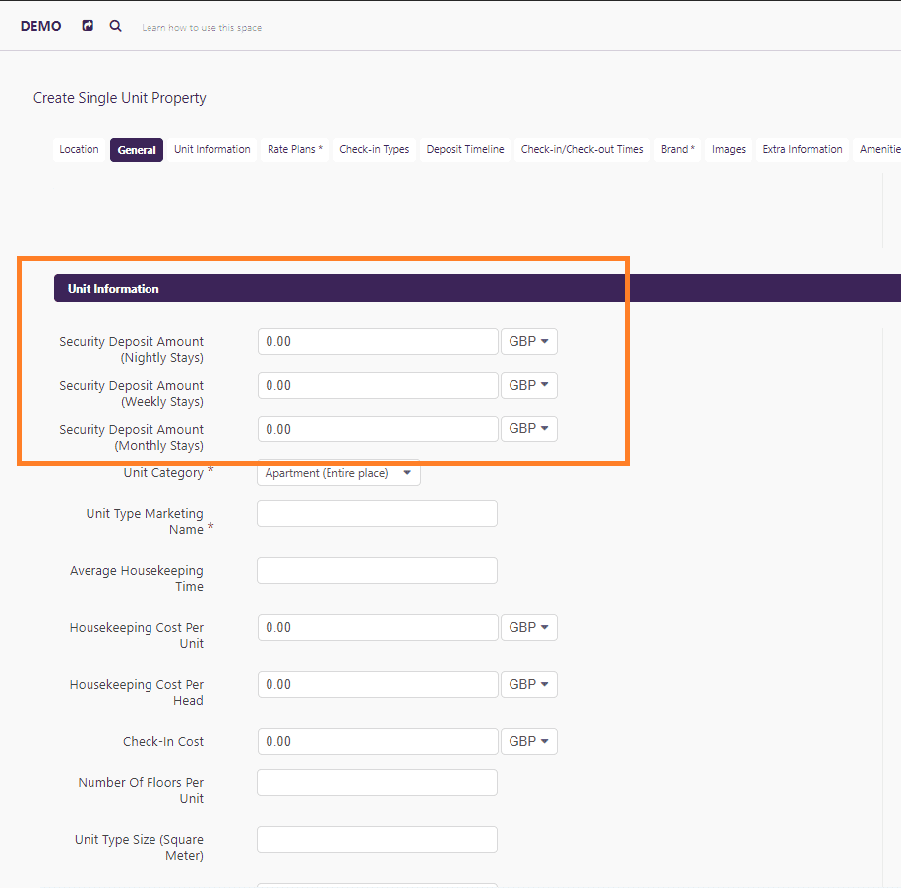Open the Rate Plans tab

click(295, 149)
